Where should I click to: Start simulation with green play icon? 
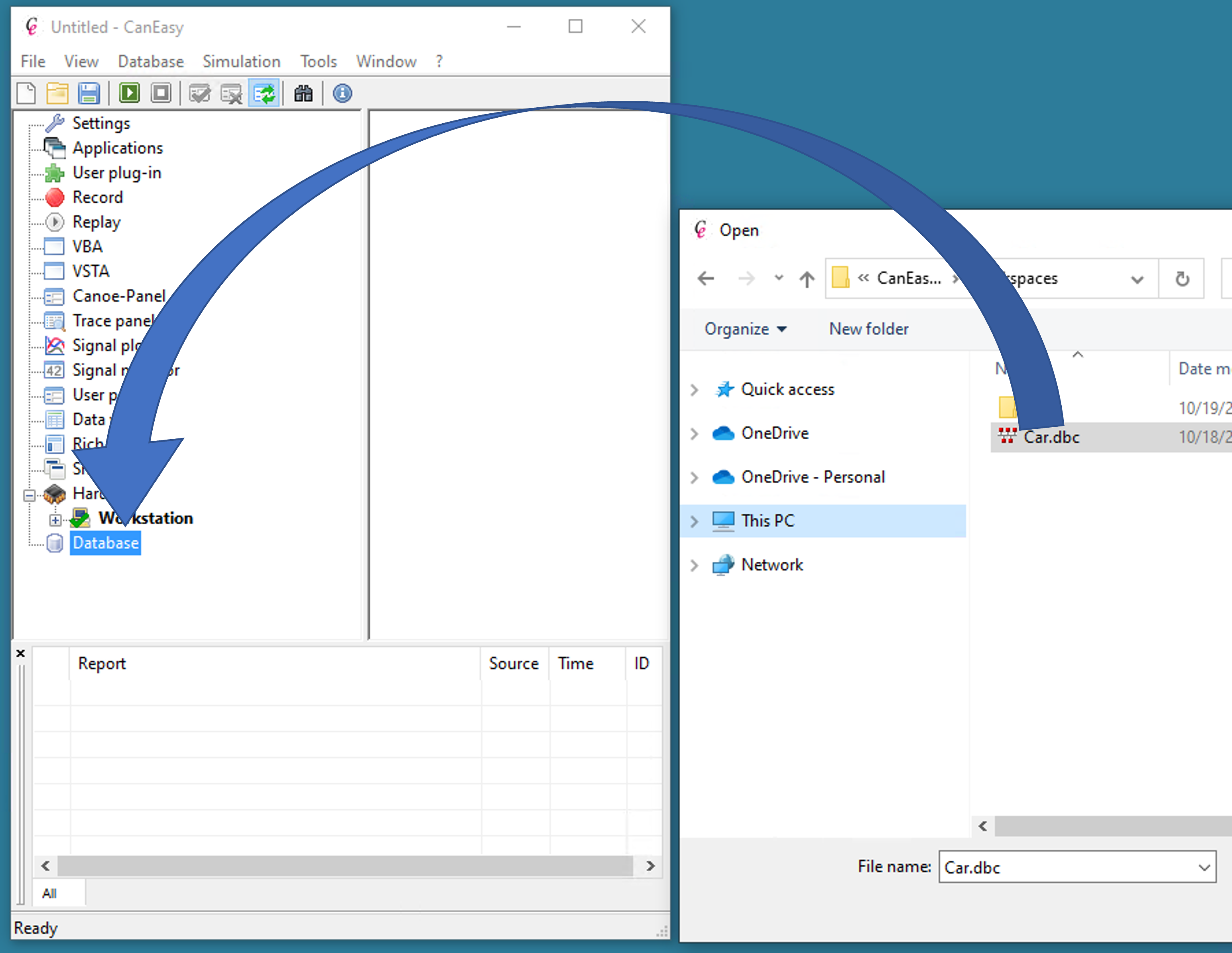129,93
